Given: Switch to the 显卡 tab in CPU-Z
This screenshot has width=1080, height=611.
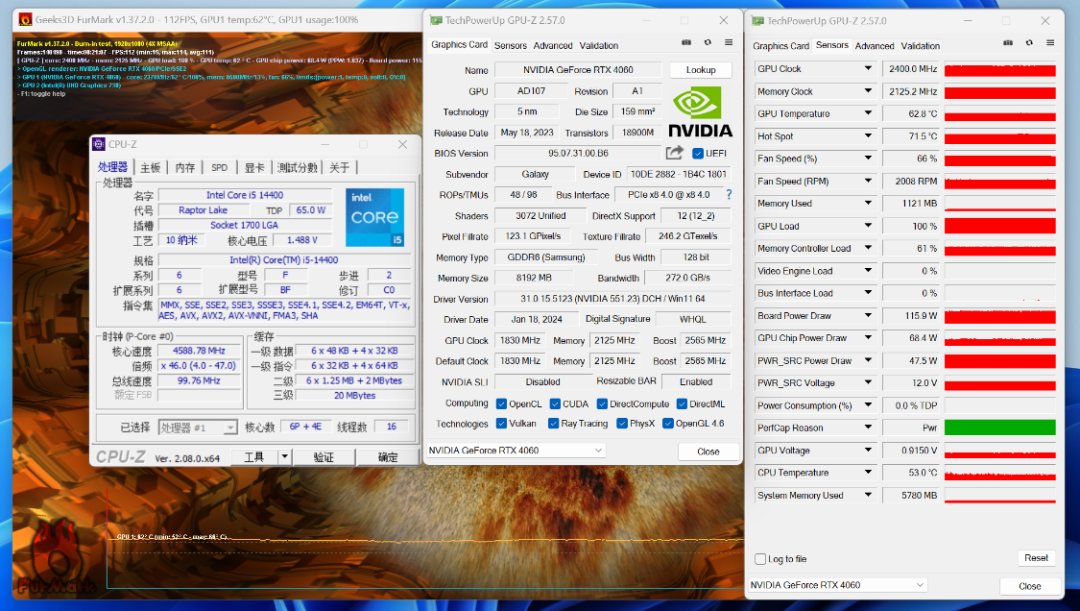Looking at the screenshot, I should click(253, 167).
